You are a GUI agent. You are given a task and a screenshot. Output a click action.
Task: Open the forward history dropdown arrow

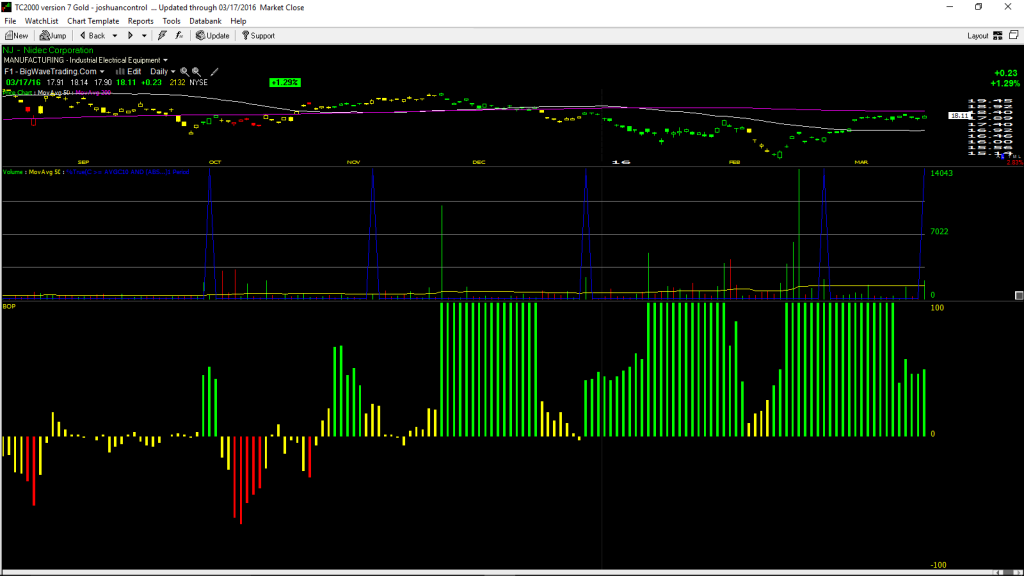click(x=144, y=36)
